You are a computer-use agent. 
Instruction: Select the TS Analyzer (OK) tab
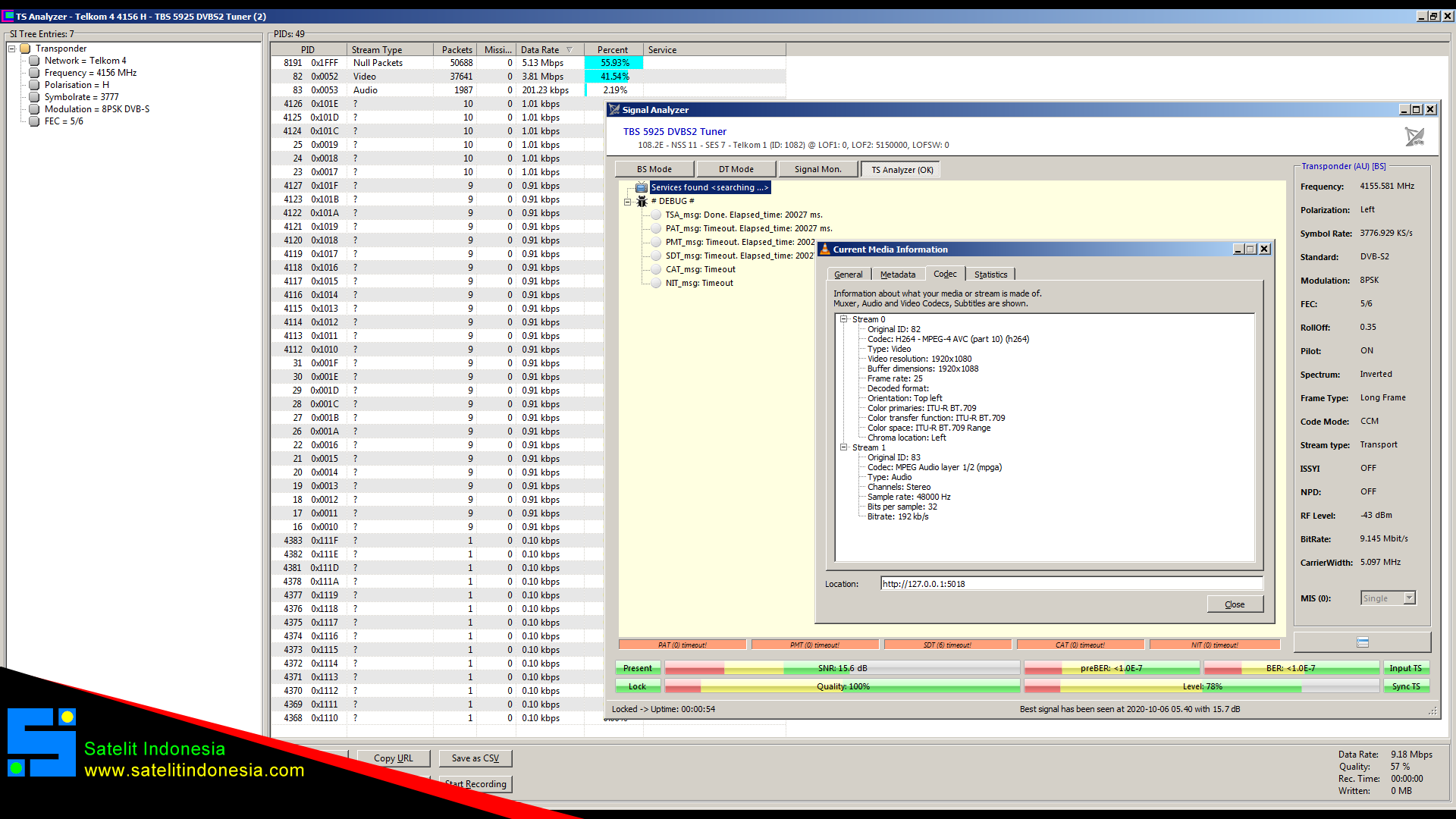pos(901,170)
